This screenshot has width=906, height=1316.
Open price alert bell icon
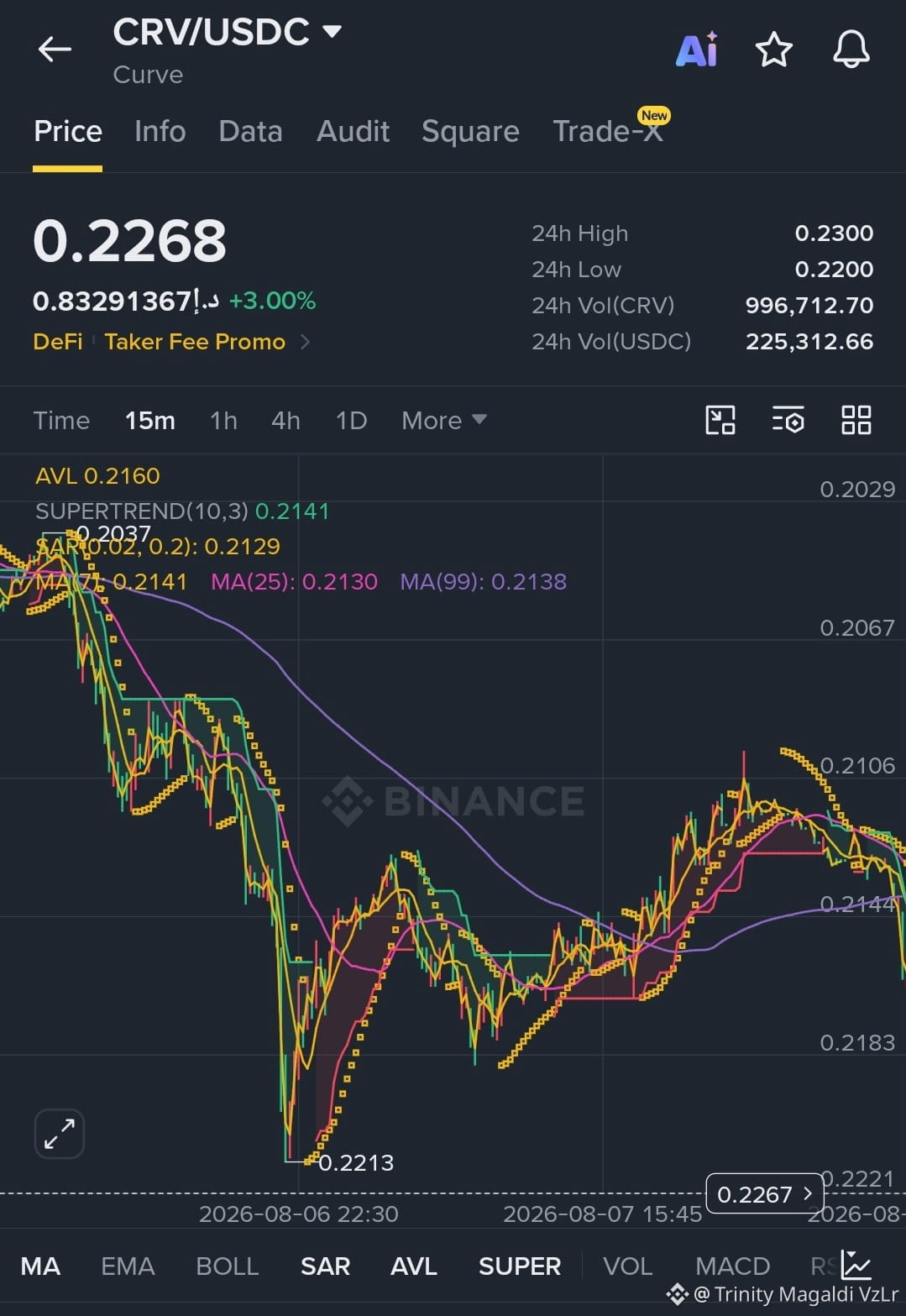pyautogui.click(x=851, y=50)
